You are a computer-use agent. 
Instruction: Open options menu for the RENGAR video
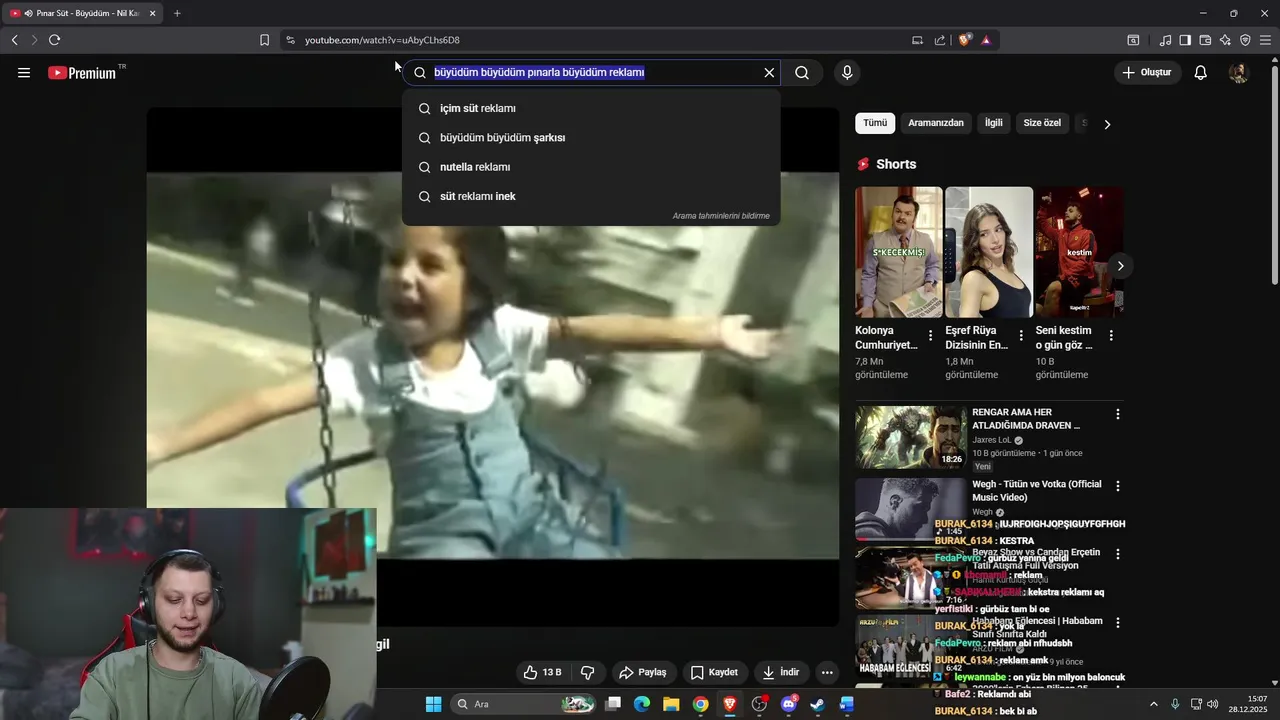pos(1118,414)
